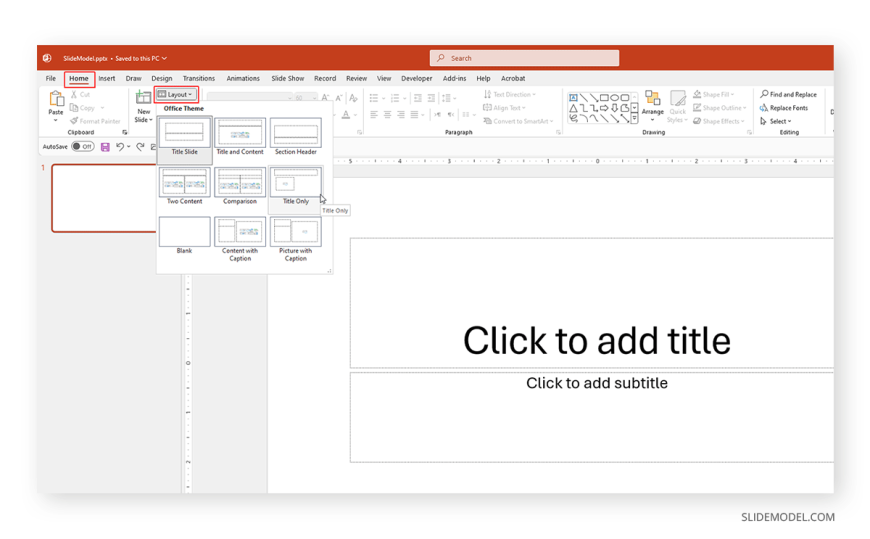
Task: Choose the Section Header layout
Action: click(296, 137)
